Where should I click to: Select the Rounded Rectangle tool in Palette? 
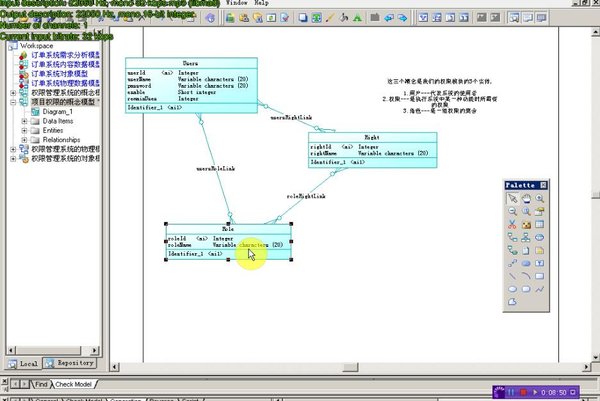point(526,289)
